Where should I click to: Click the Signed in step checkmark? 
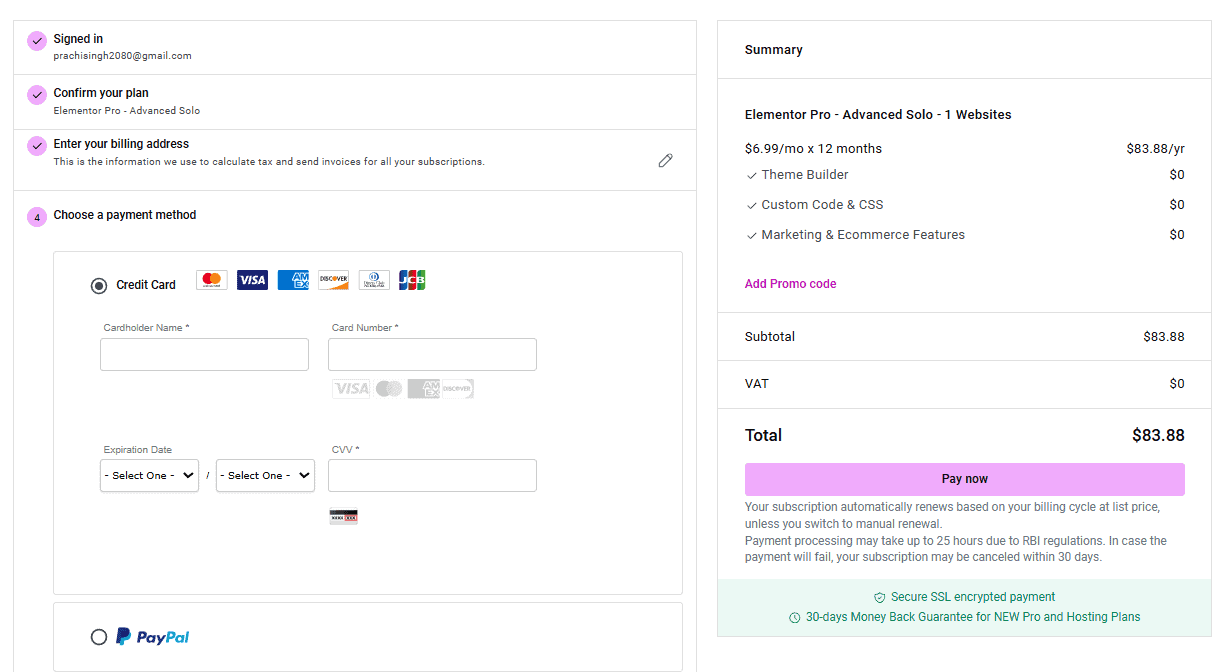point(37,41)
